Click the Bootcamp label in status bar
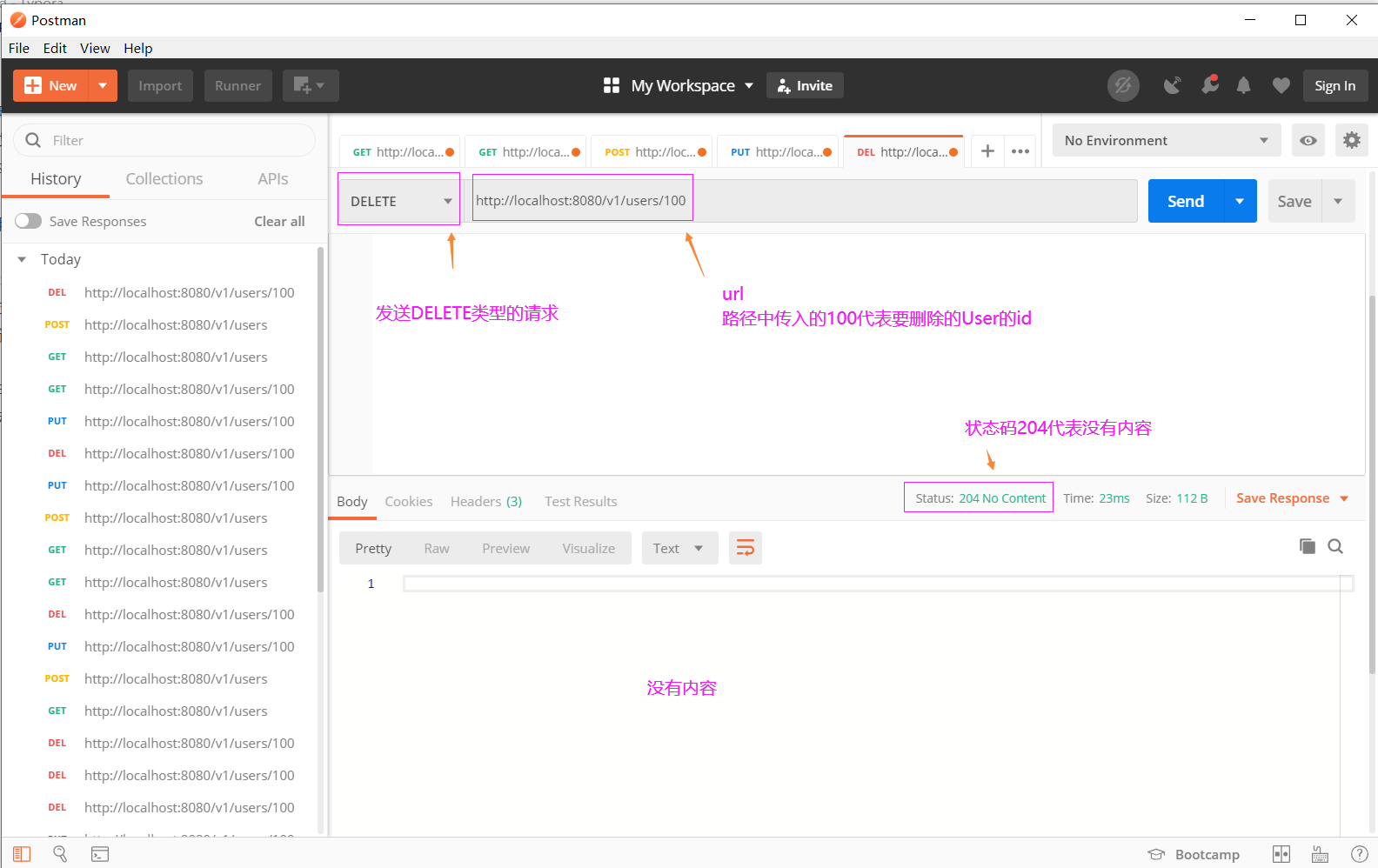Viewport: 1378px width, 868px height. click(1207, 854)
